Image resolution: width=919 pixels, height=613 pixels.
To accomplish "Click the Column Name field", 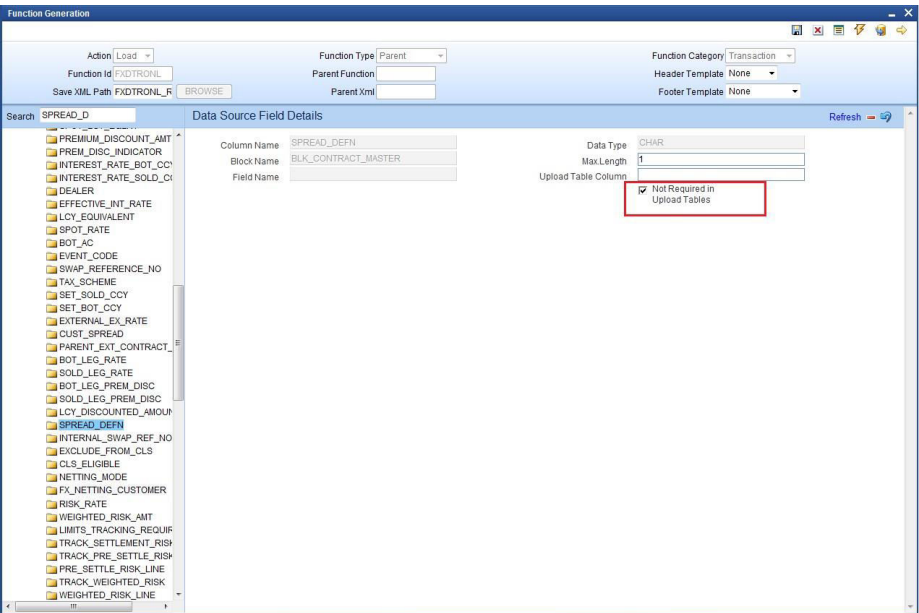I will coord(373,142).
